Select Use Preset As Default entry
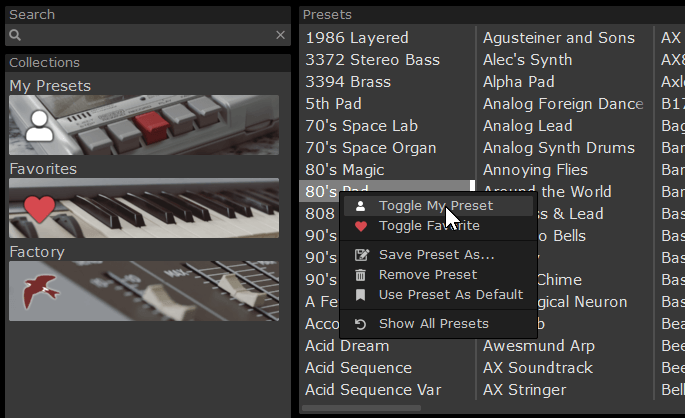This screenshot has height=418, width=685. pyautogui.click(x=438, y=295)
